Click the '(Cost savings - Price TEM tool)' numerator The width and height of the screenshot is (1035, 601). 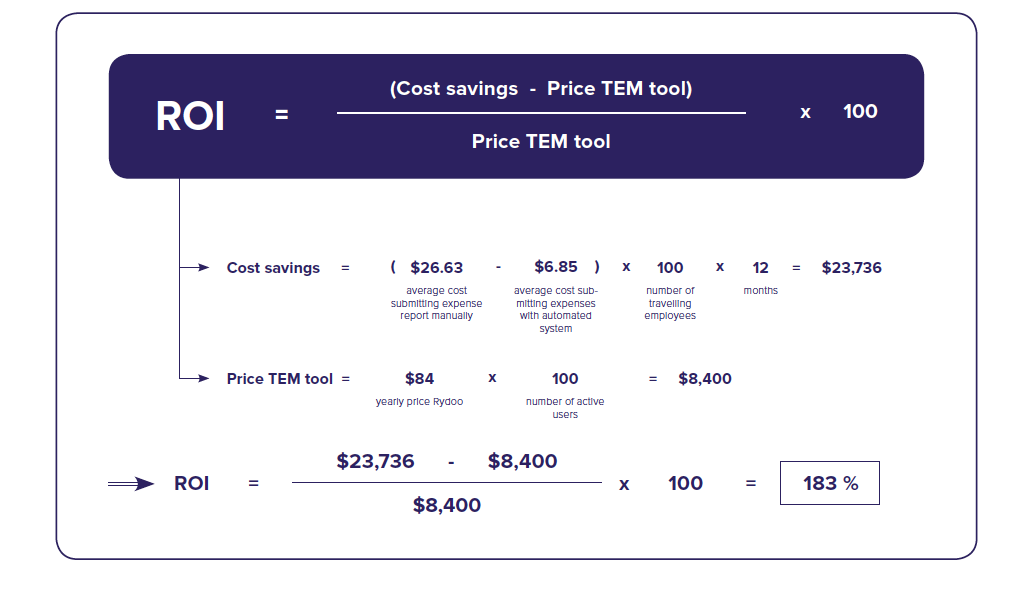[x=541, y=88]
